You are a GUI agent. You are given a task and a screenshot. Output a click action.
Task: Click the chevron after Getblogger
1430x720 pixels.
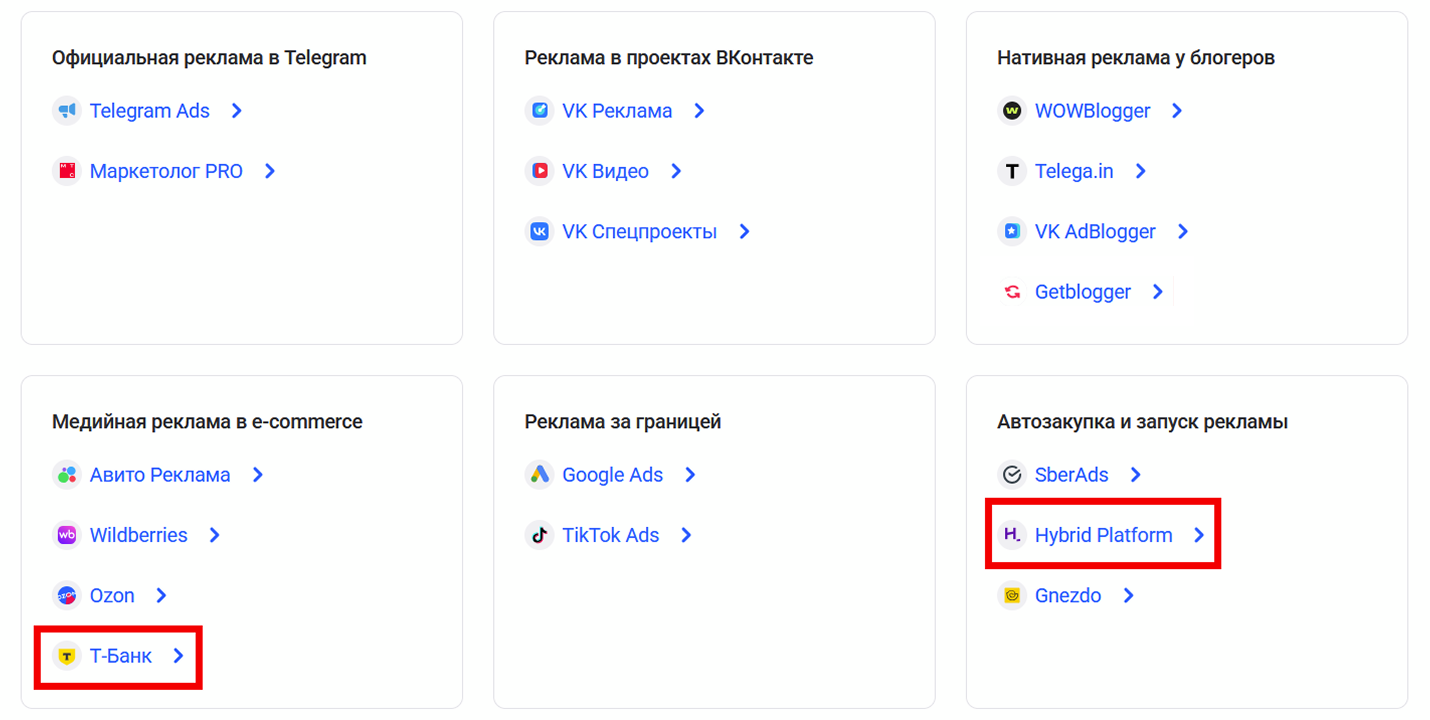[x=1158, y=292]
